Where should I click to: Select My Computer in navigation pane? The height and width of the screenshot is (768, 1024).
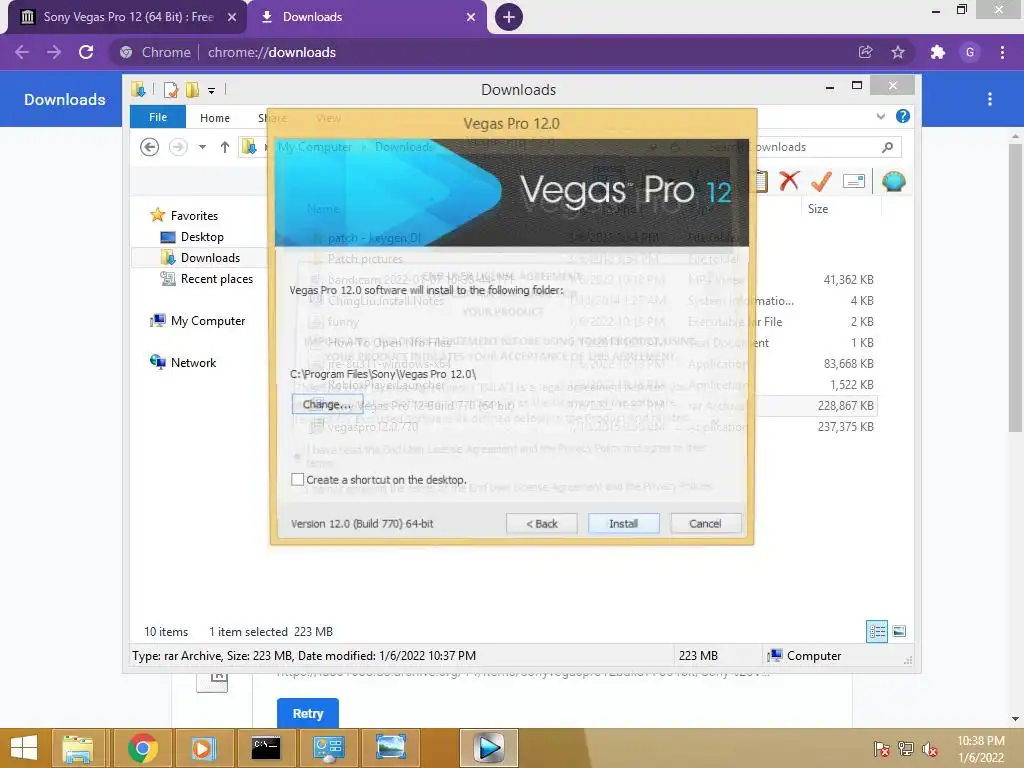click(208, 321)
